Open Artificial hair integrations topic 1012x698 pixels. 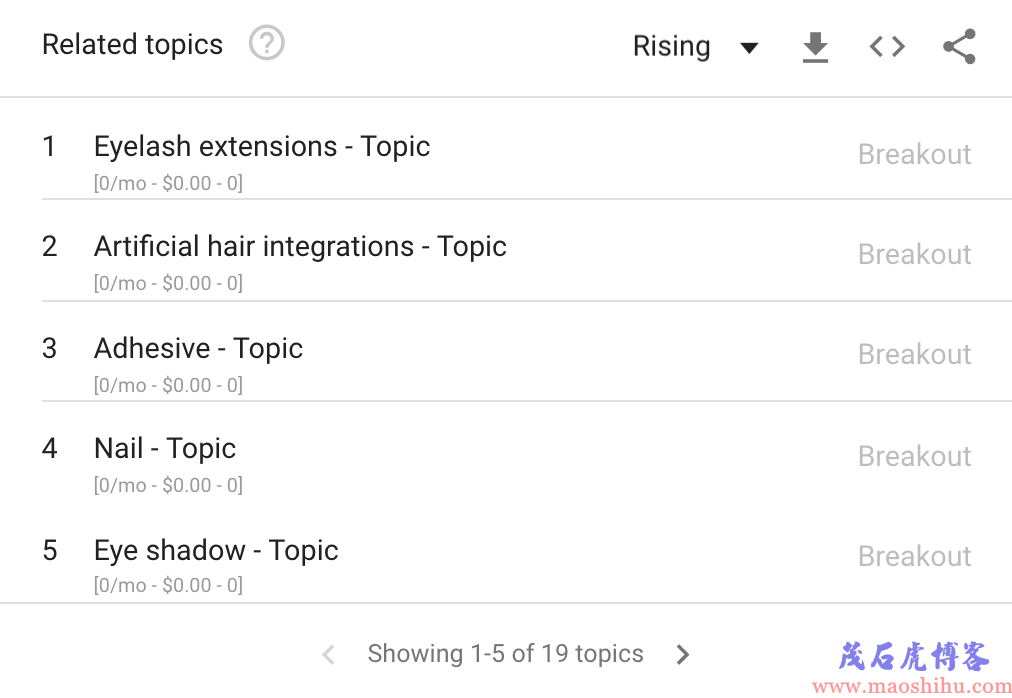coord(300,247)
